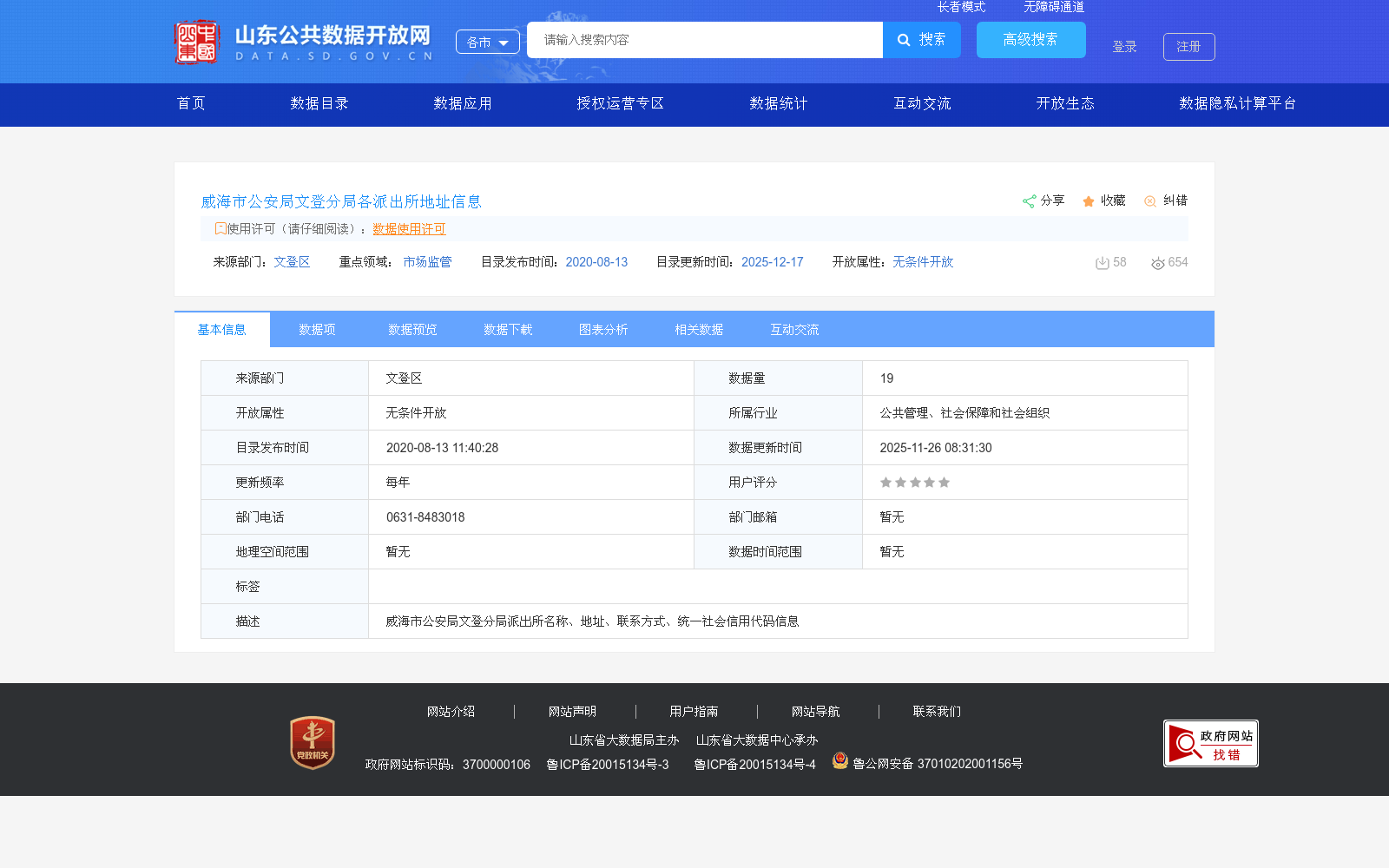Screen dimensions: 1389x868
Task: Click the police badge icon next to 鲁公网安备
Action: [x=839, y=760]
